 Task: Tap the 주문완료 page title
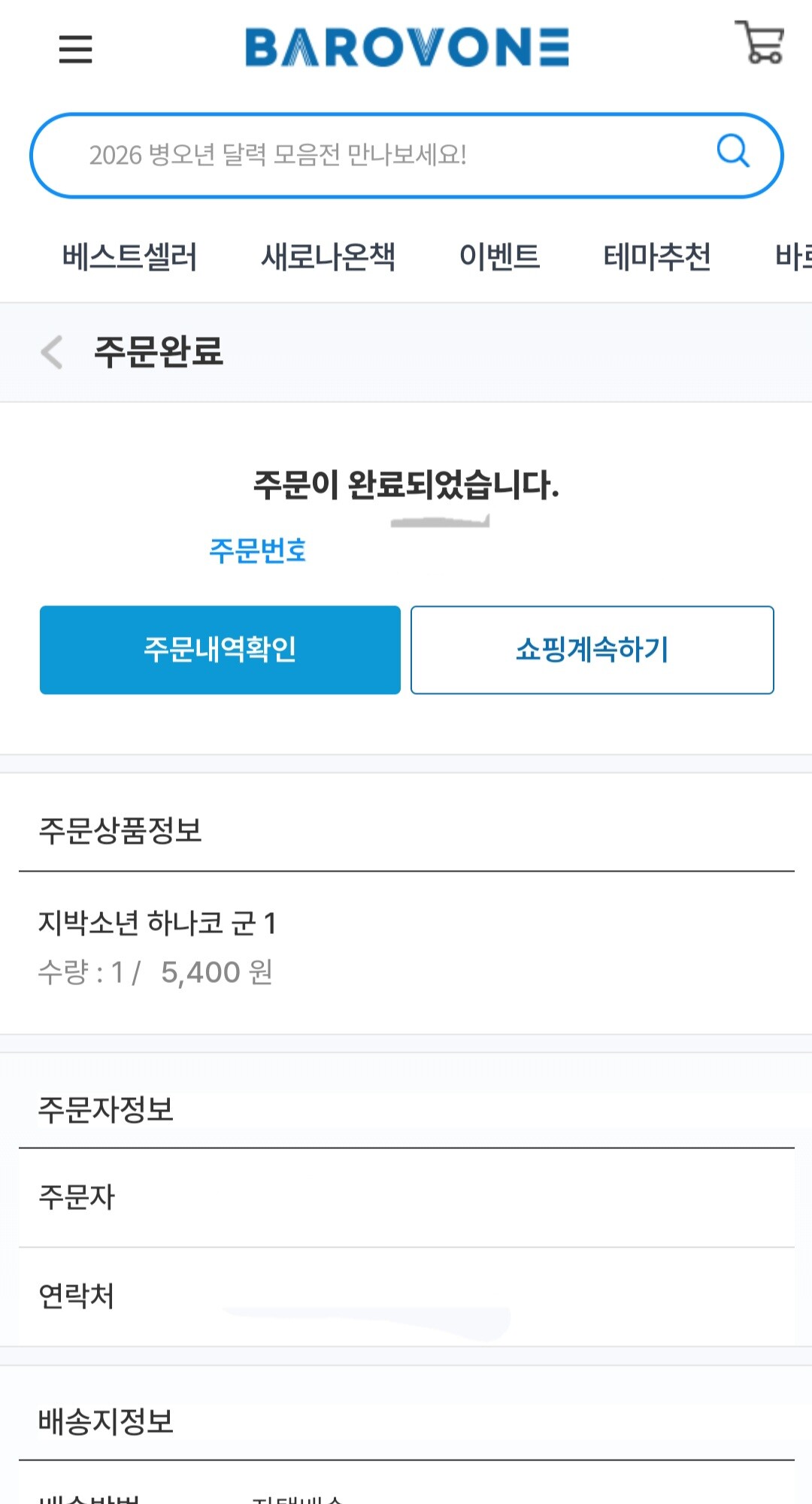click(x=159, y=352)
